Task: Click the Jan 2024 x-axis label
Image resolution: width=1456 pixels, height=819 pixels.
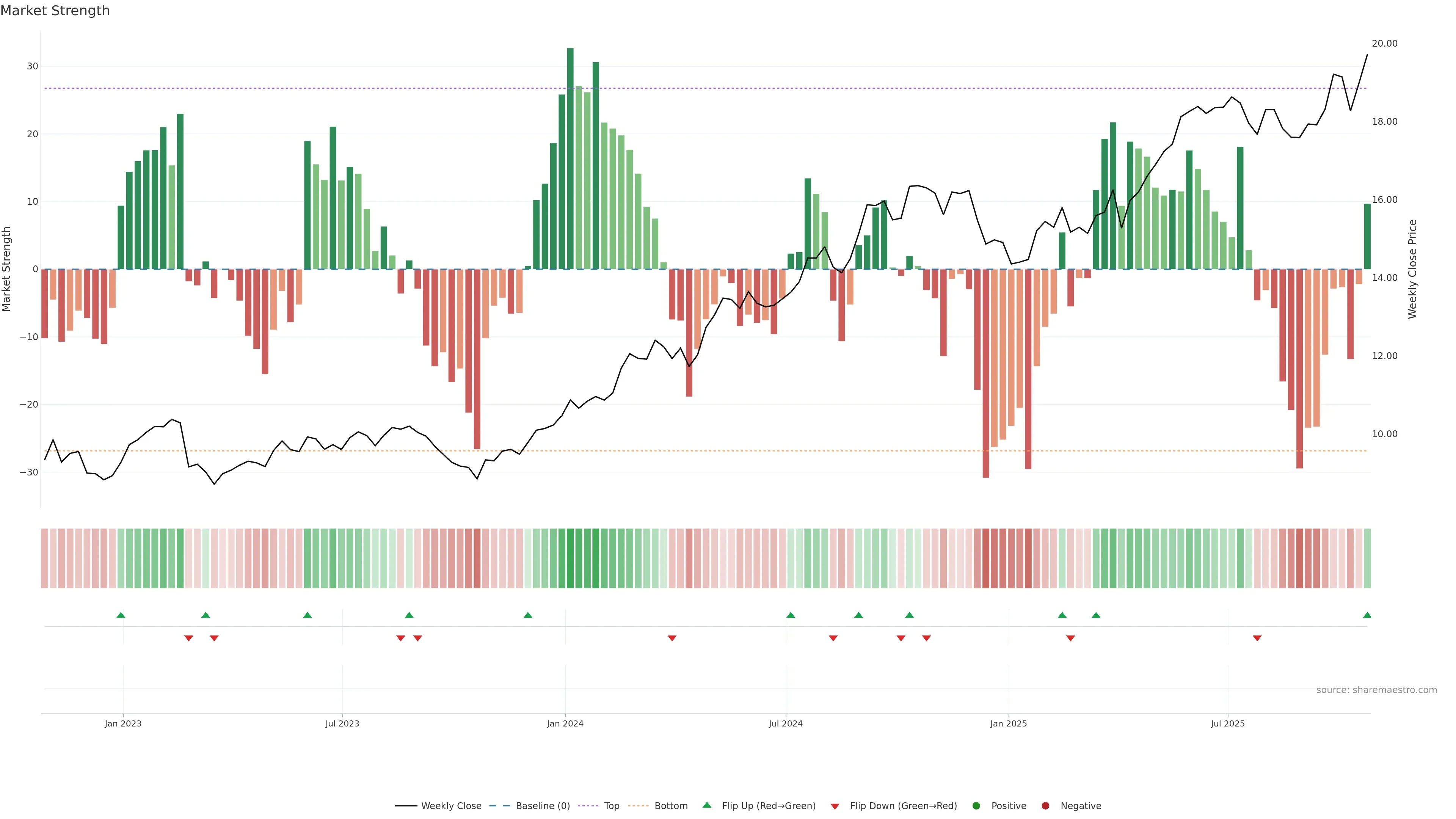Action: pos(565,723)
